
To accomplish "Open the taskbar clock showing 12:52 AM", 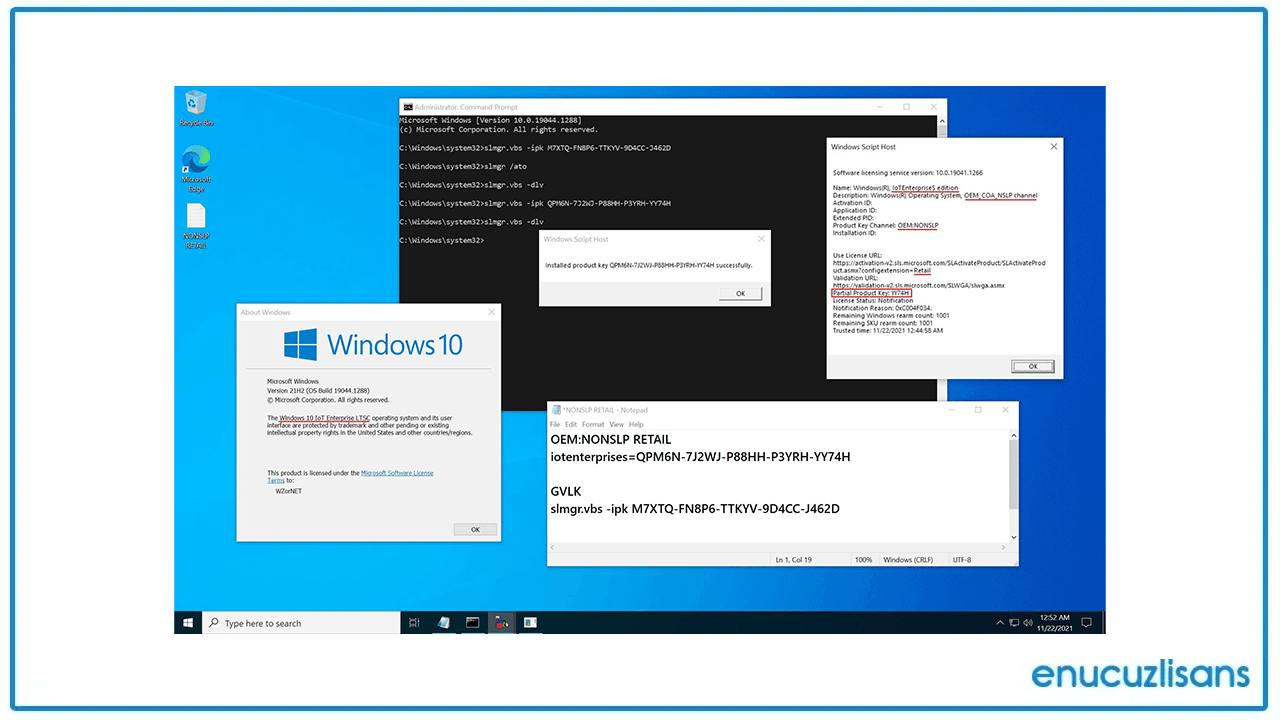I will 1055,622.
